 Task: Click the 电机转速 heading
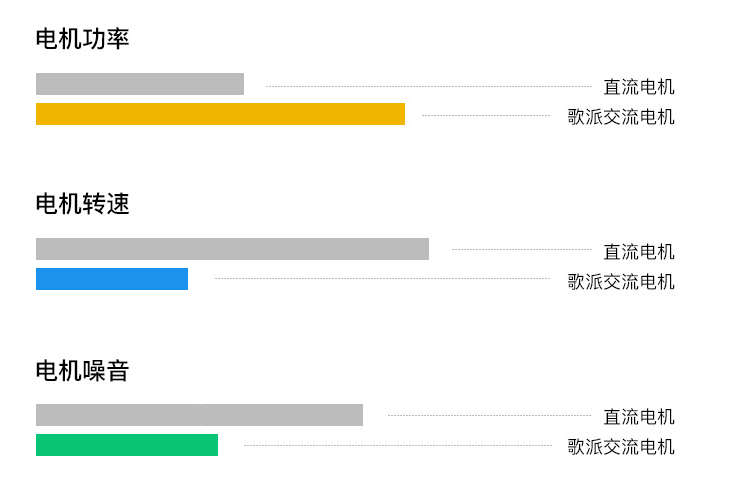click(x=82, y=204)
